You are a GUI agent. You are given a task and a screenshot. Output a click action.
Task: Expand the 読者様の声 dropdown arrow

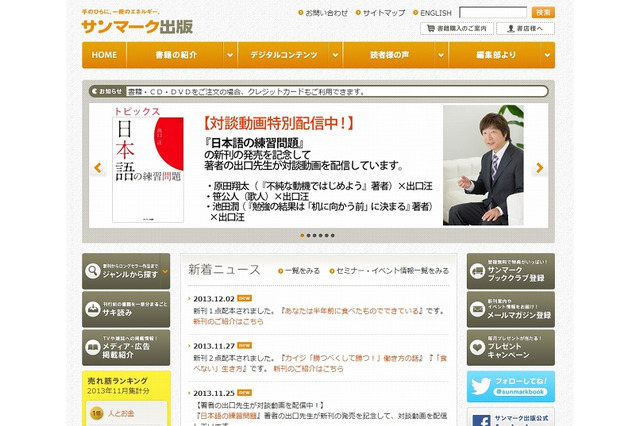[441, 55]
